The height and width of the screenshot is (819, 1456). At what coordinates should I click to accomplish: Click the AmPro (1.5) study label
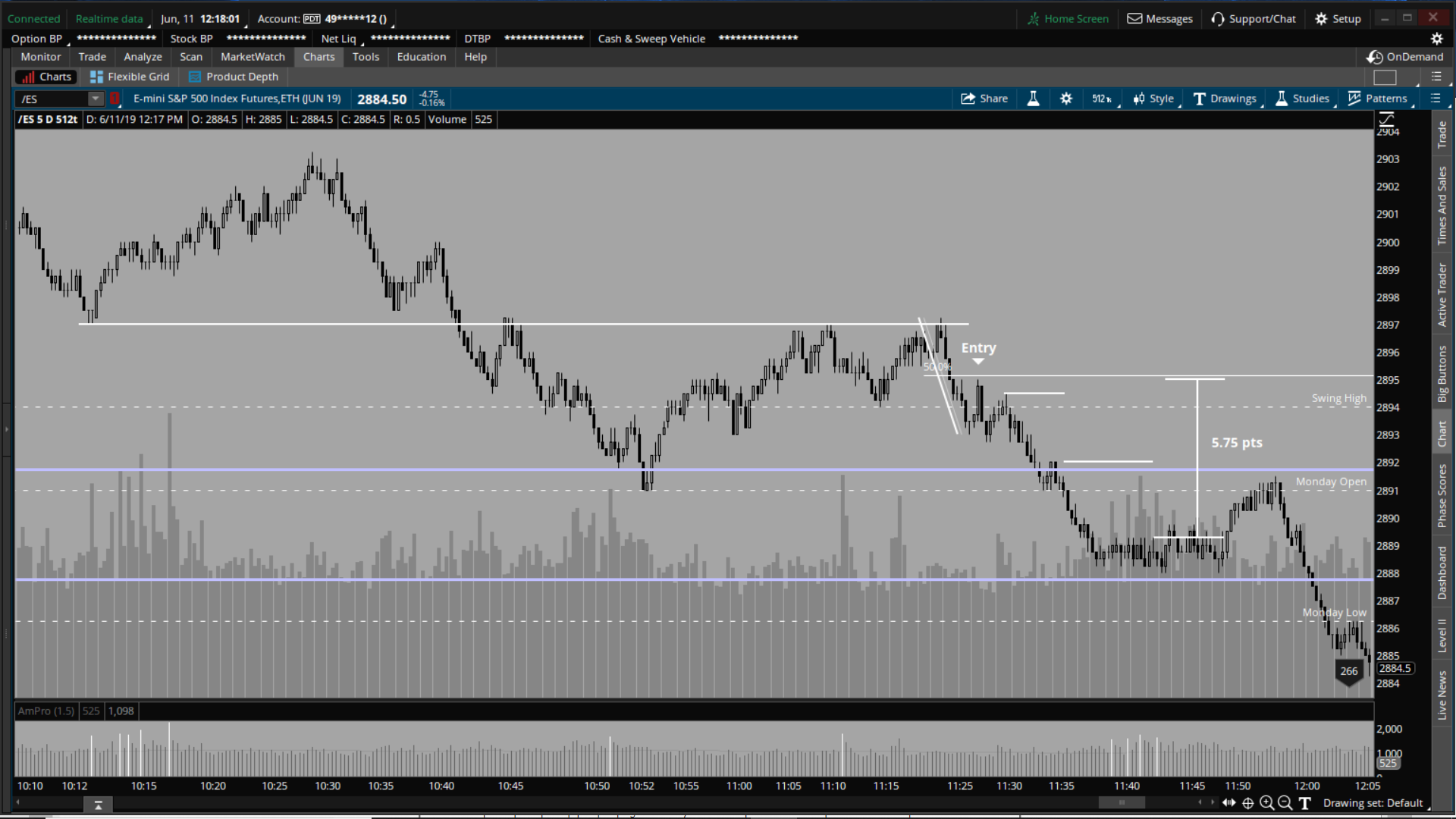pos(46,711)
